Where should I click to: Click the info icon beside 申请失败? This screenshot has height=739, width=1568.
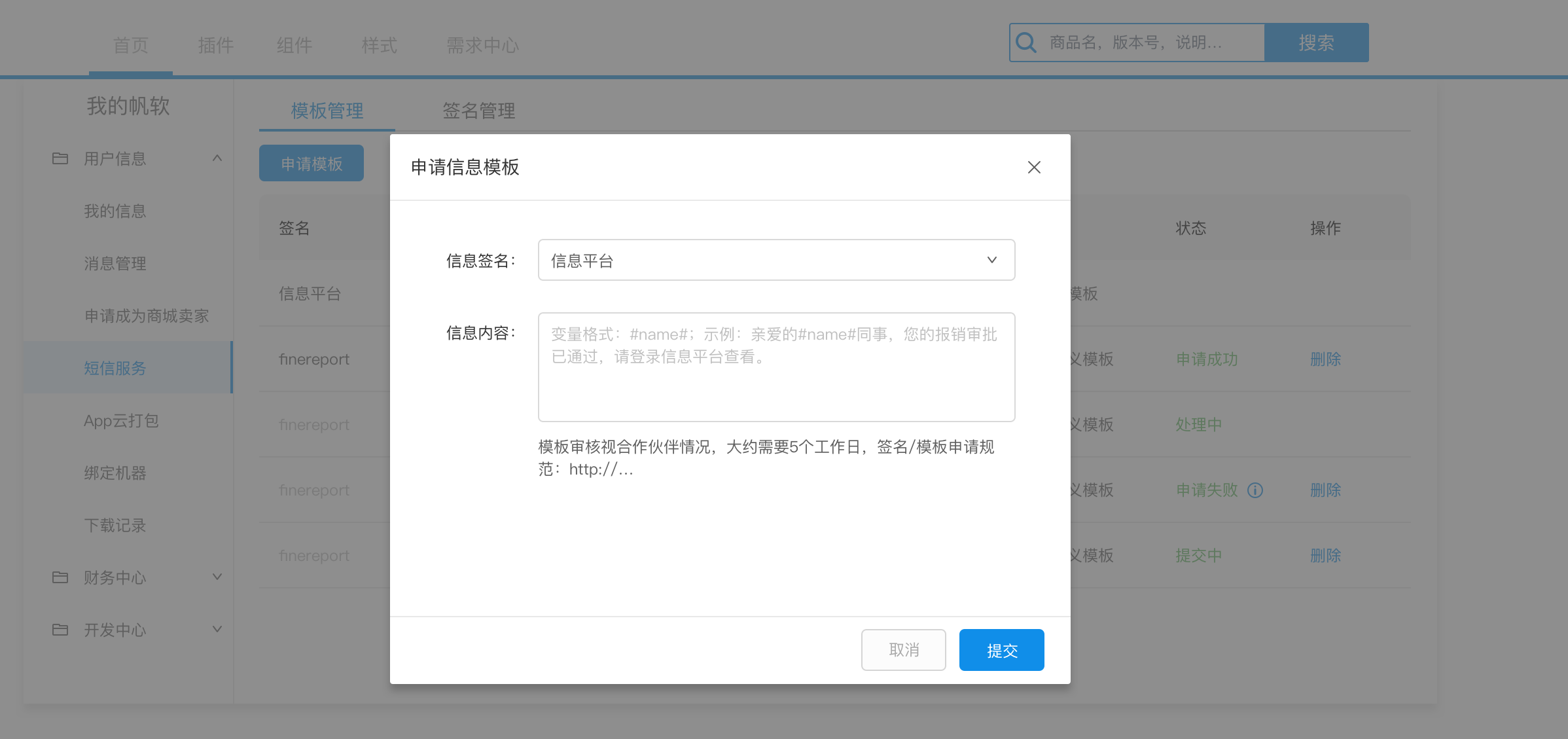[x=1255, y=490]
